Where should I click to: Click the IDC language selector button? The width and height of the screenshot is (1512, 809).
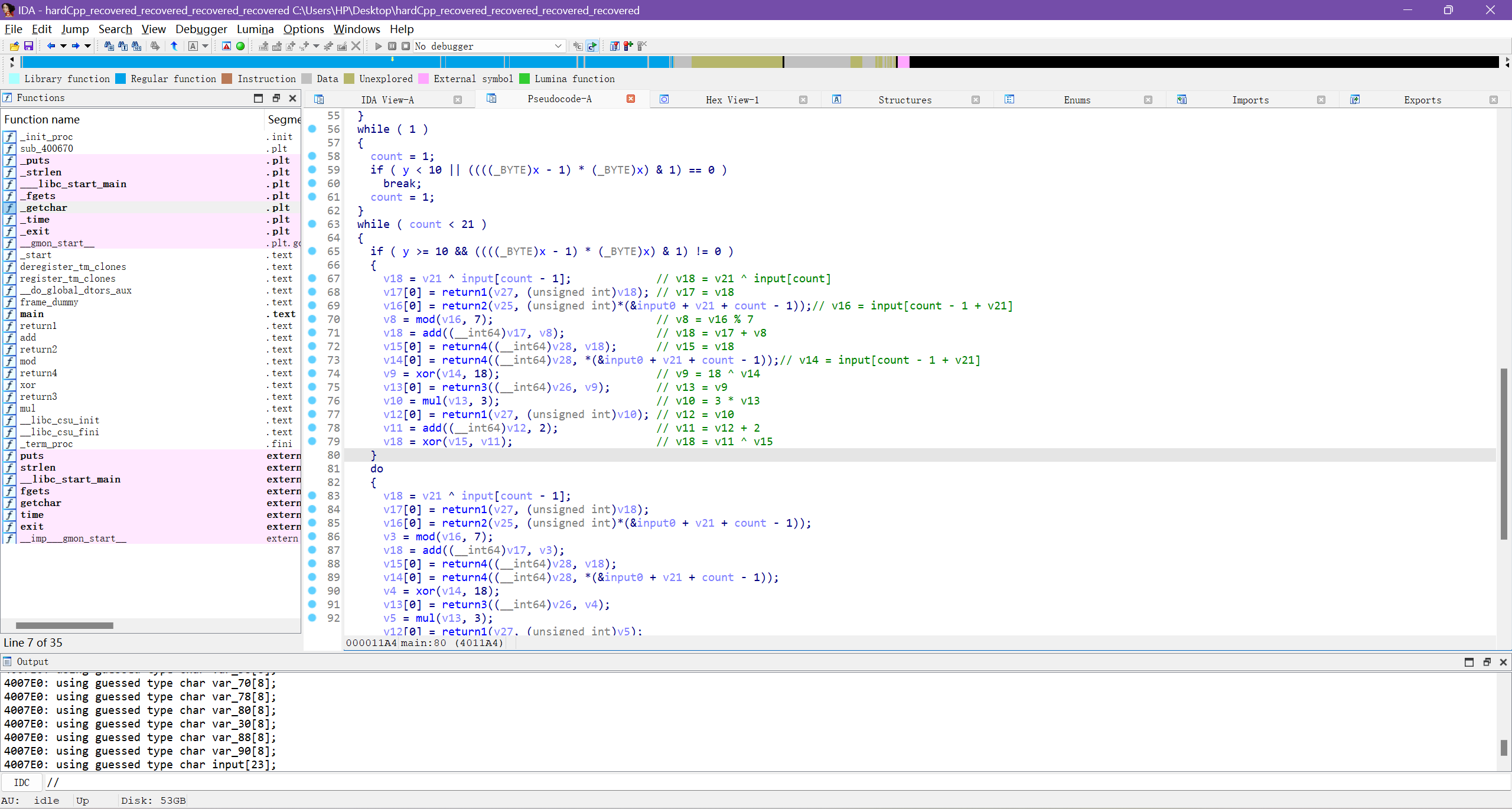click(22, 782)
